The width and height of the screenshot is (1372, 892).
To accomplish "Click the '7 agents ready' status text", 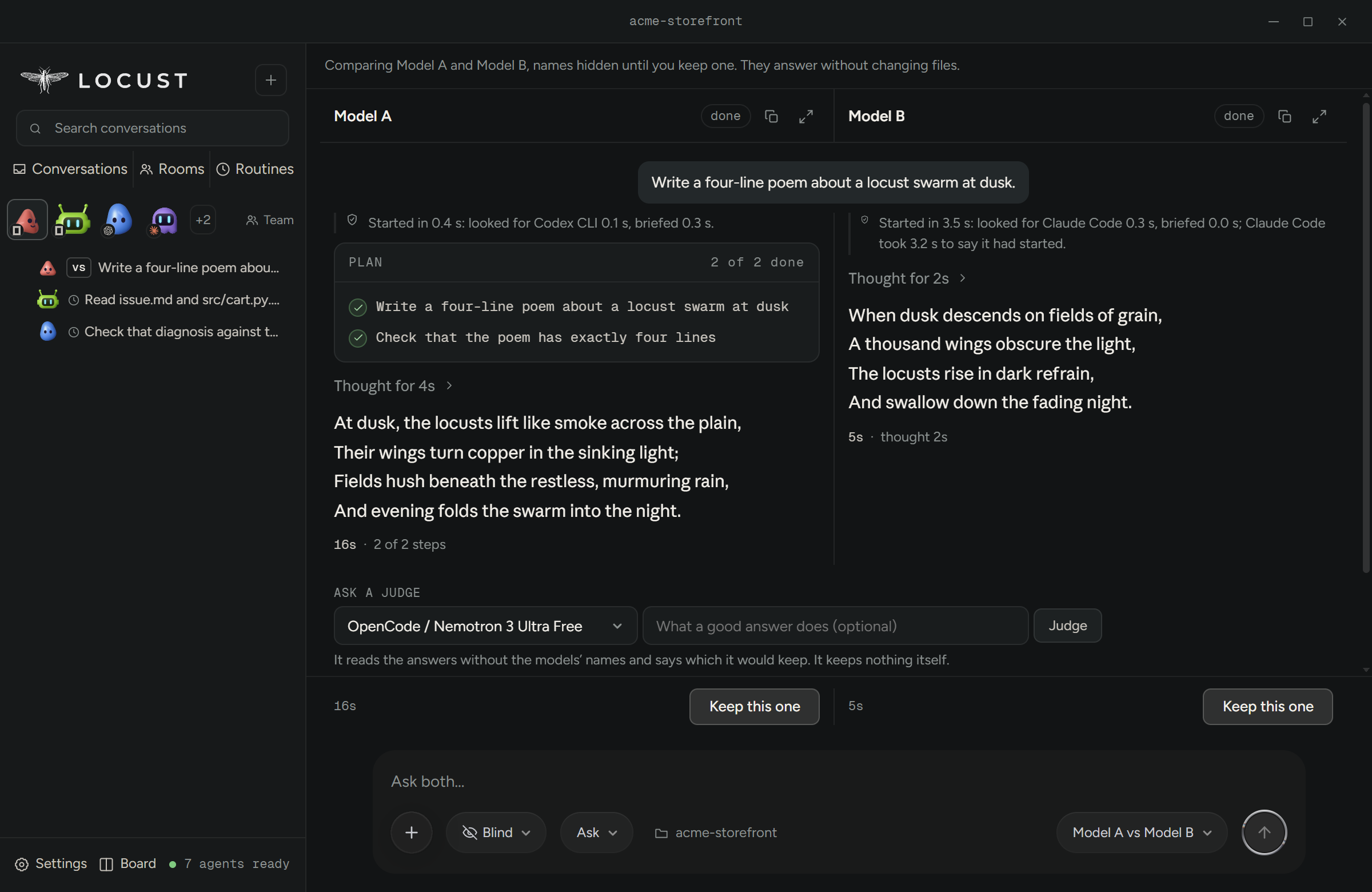I will (x=236, y=864).
